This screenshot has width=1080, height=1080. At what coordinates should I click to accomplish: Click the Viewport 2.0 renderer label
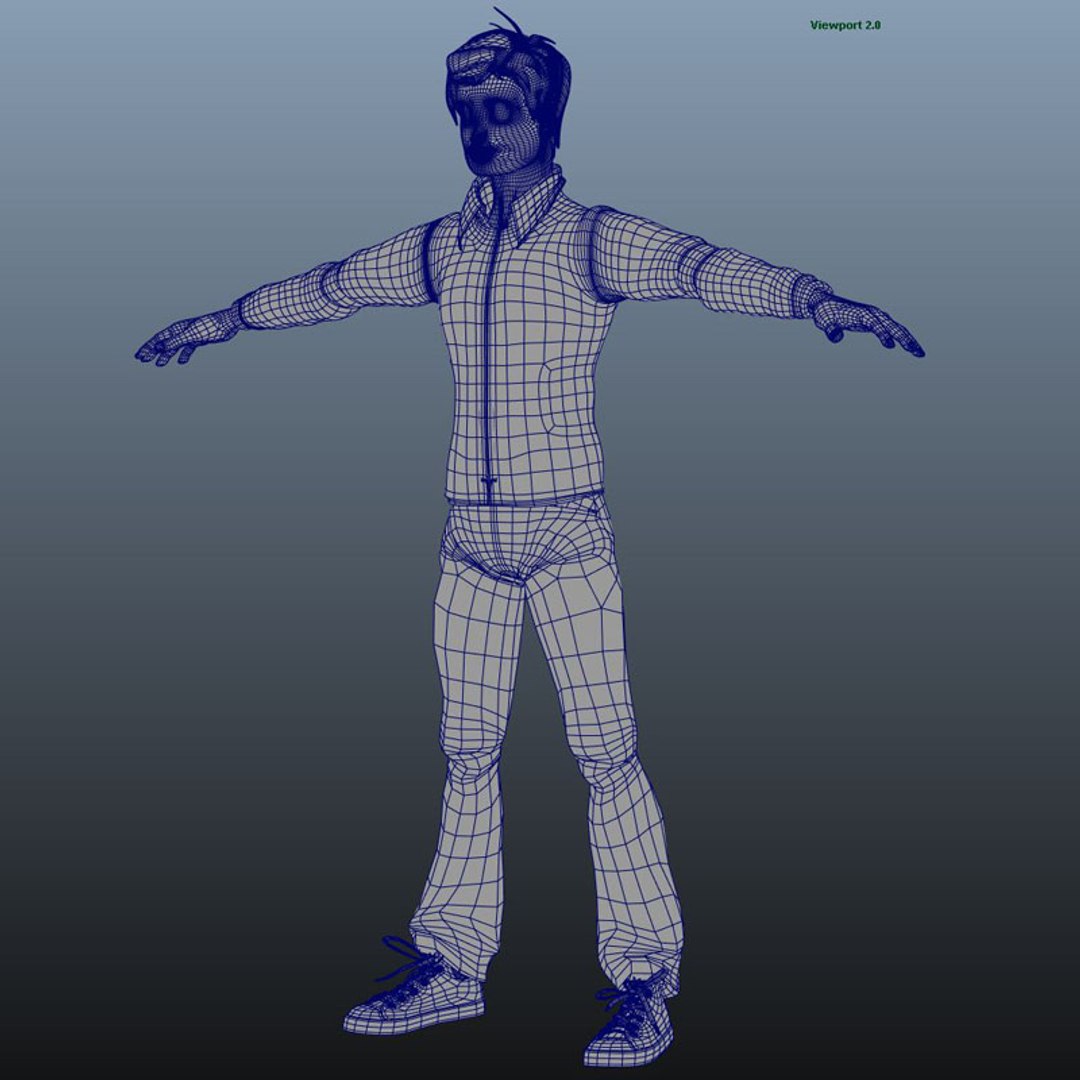pos(845,25)
